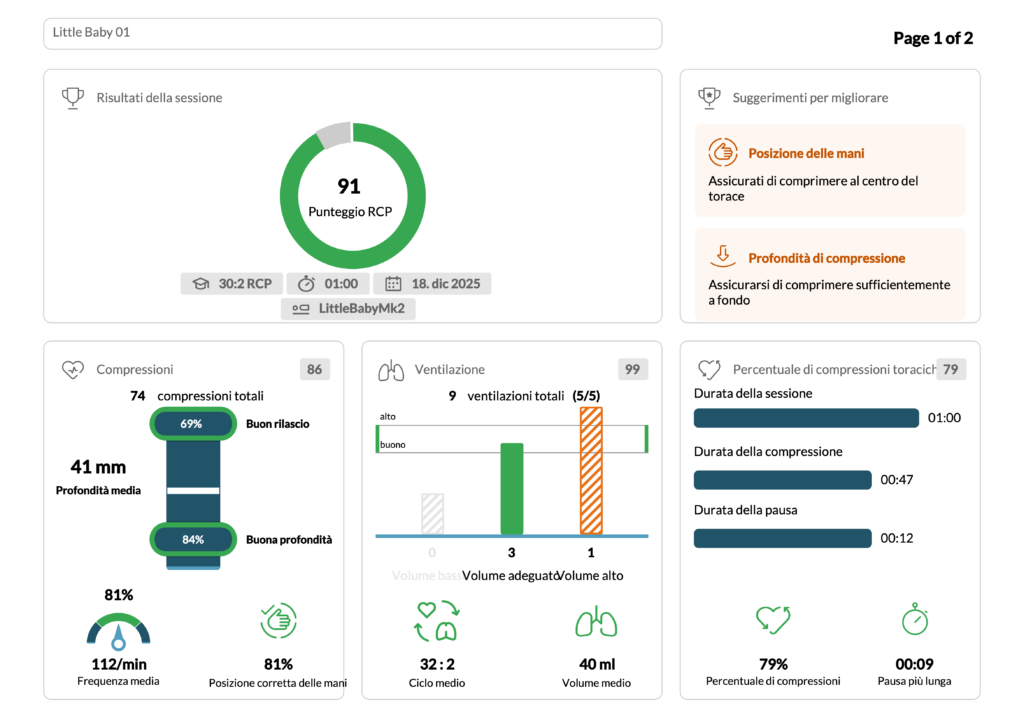
Task: Click the 69% Buon rilascio indicator
Action: pyautogui.click(x=193, y=424)
